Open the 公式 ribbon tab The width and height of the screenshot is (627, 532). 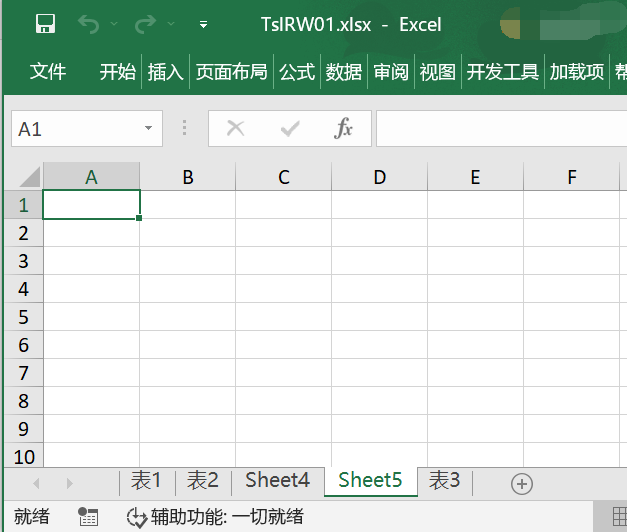pos(297,72)
